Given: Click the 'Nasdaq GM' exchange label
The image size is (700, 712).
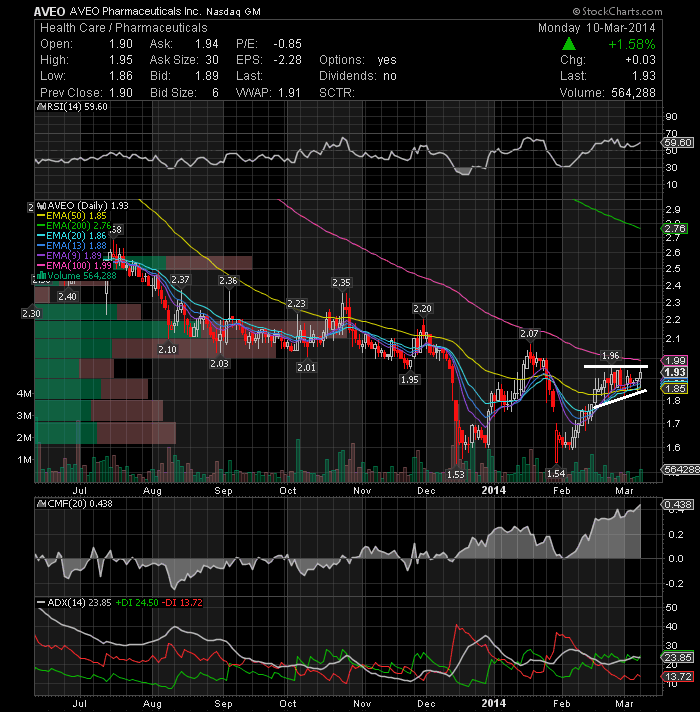Looking at the screenshot, I should pyautogui.click(x=233, y=12).
